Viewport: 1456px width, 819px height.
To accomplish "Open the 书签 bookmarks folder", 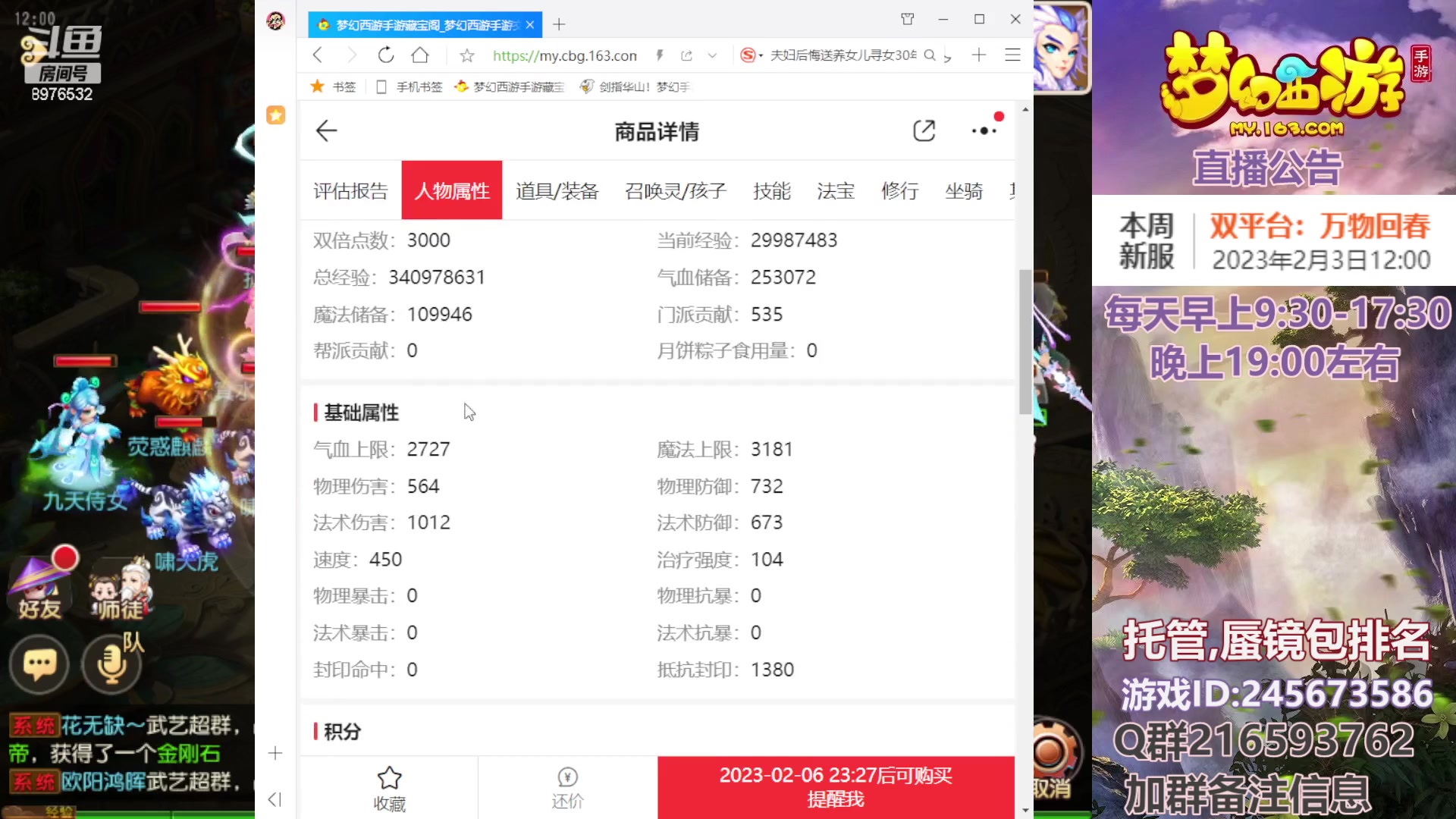I will [334, 86].
